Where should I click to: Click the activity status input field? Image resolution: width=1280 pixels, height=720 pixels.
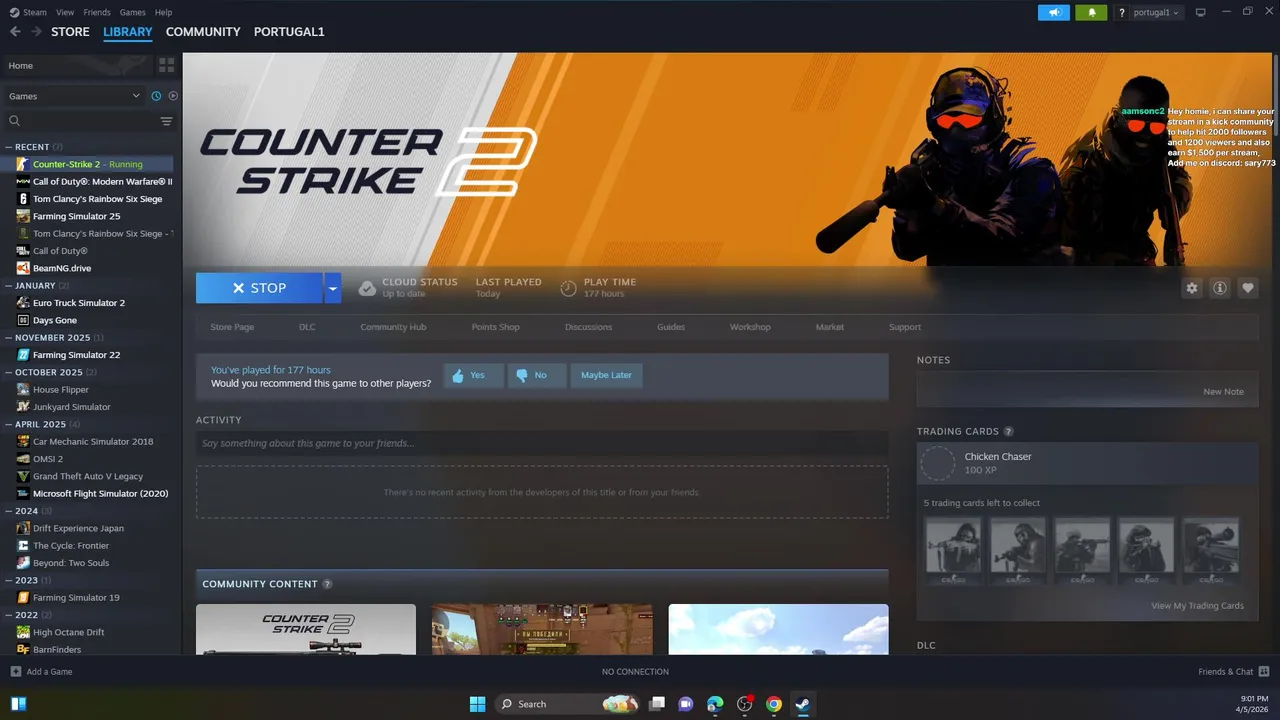pyautogui.click(x=542, y=443)
